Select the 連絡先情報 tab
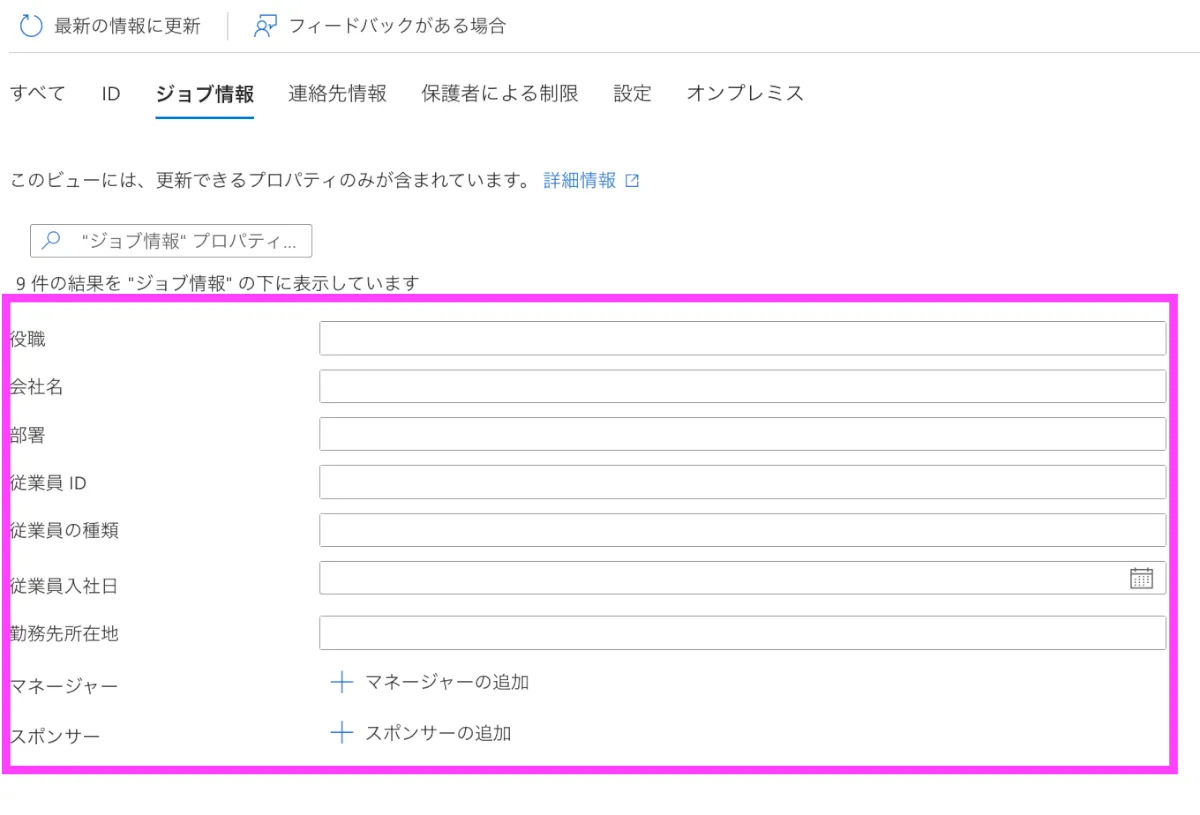Viewport: 1200px width, 815px height. click(337, 94)
